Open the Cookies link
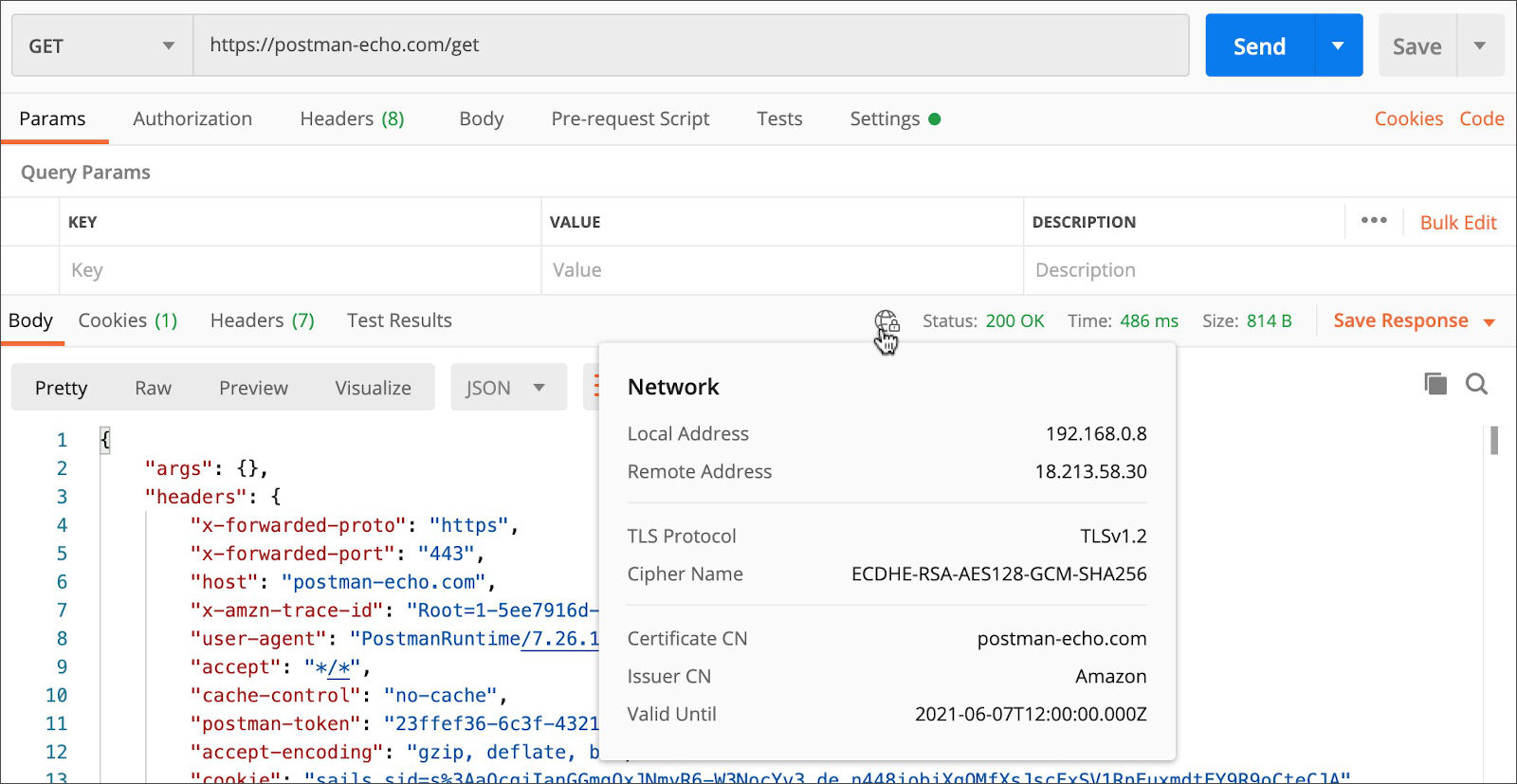Viewport: 1517px width, 784px height. click(1409, 119)
